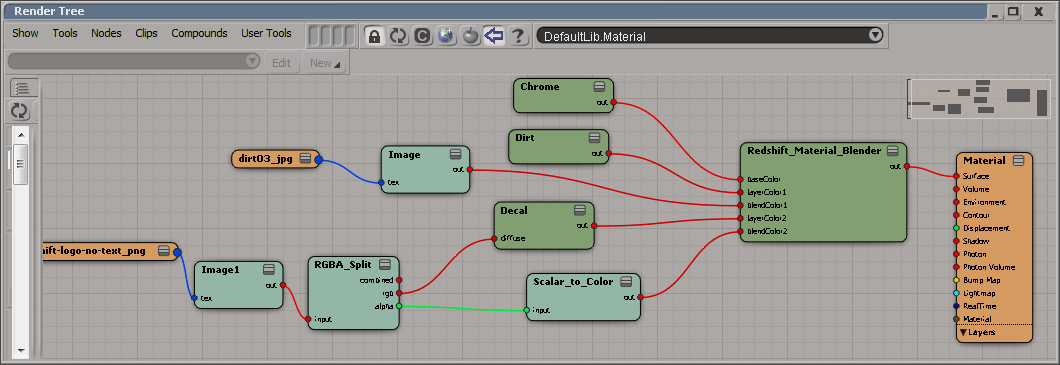Click the Image1 node collapse icon
Image resolution: width=1060 pixels, height=365 pixels.
pyautogui.click(x=268, y=270)
